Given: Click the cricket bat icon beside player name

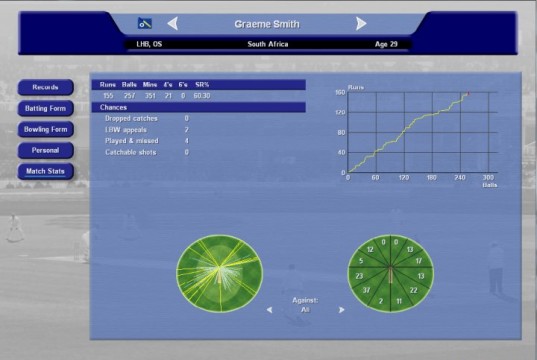Looking at the screenshot, I should point(145,23).
